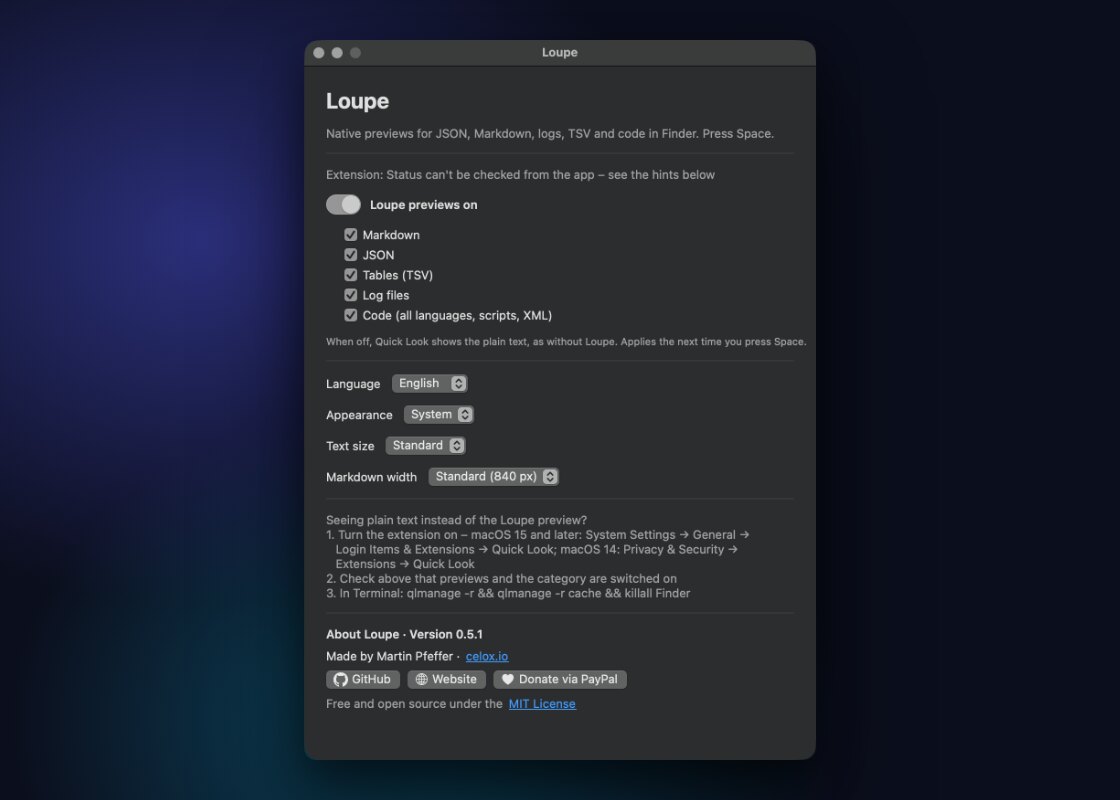Screen dimensions: 1120x800
Task: Open the Text size dropdown
Action: pos(426,446)
